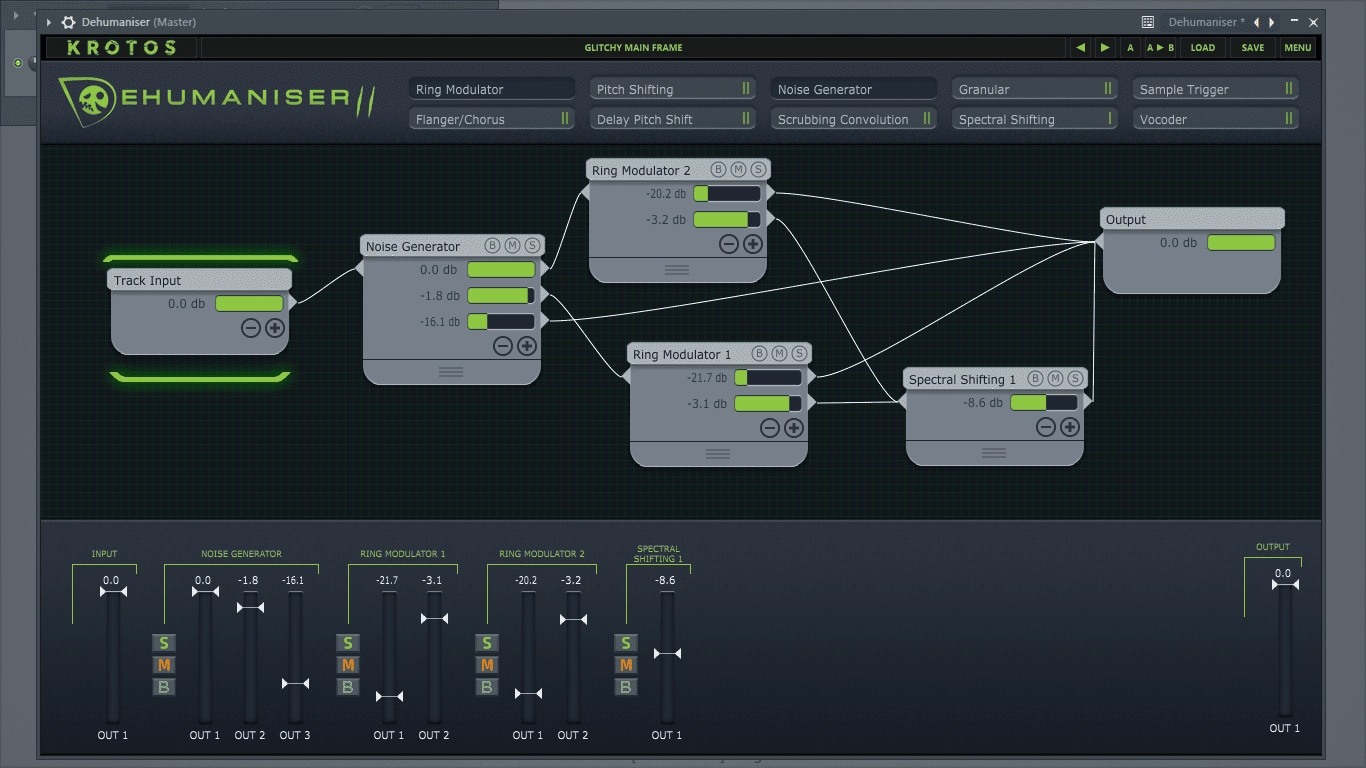Image resolution: width=1366 pixels, height=768 pixels.
Task: Open the GLITCHY MAIN FRAME preset selector
Action: 633,47
